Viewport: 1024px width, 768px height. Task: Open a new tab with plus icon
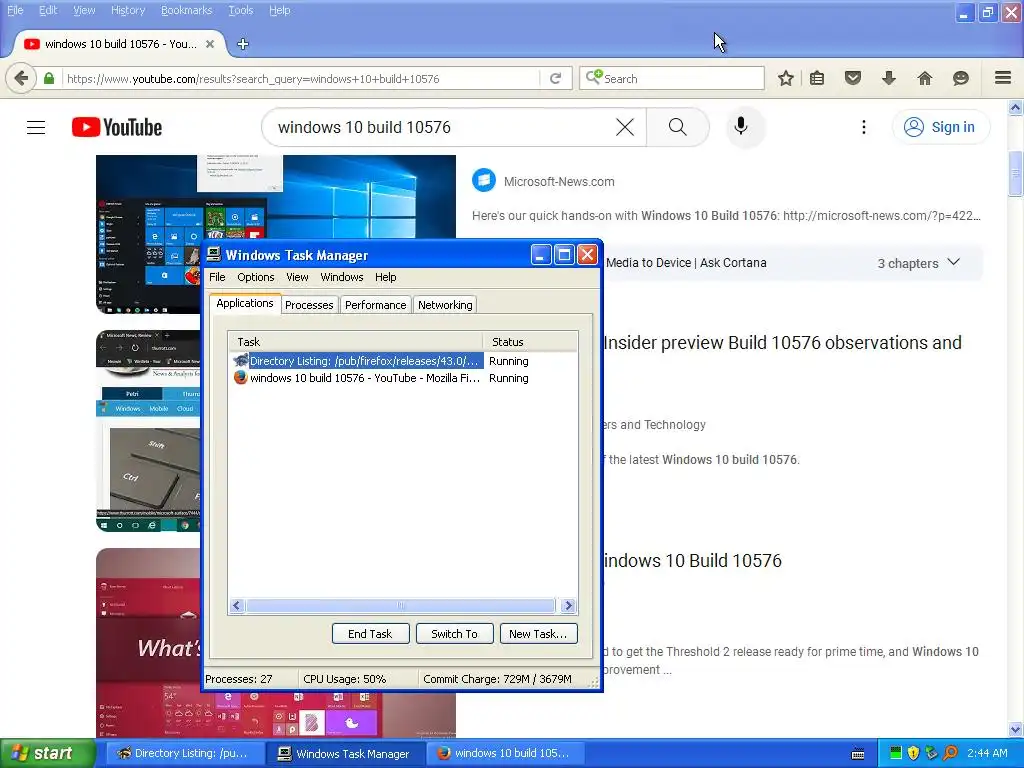[x=242, y=44]
